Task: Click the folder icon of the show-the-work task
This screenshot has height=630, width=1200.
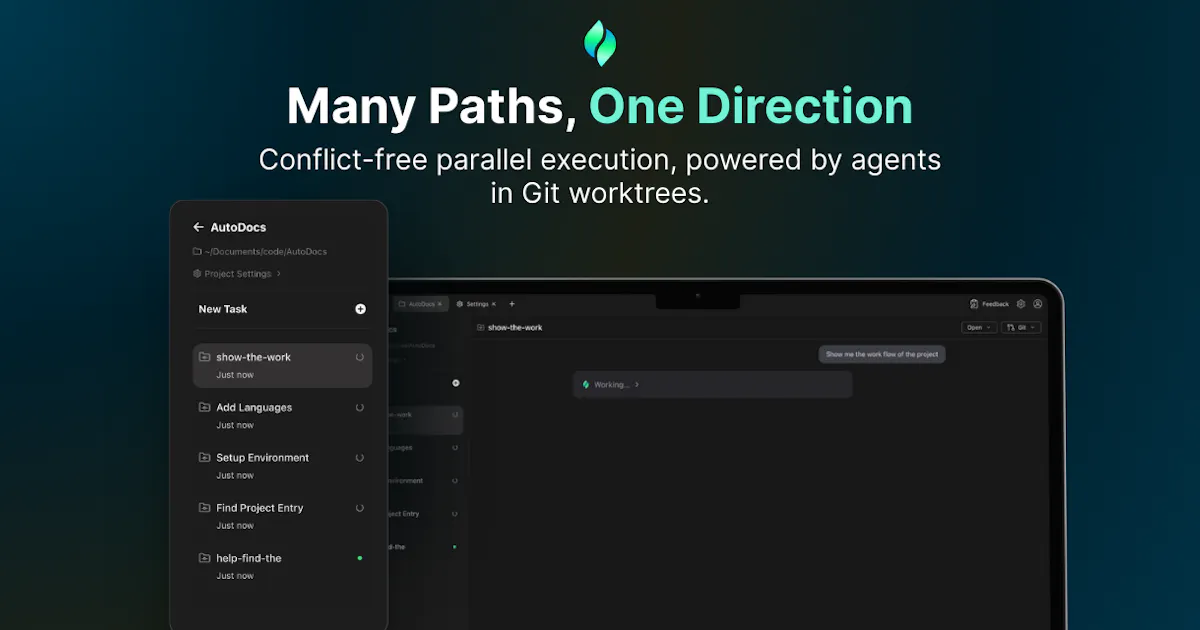Action: [x=204, y=357]
